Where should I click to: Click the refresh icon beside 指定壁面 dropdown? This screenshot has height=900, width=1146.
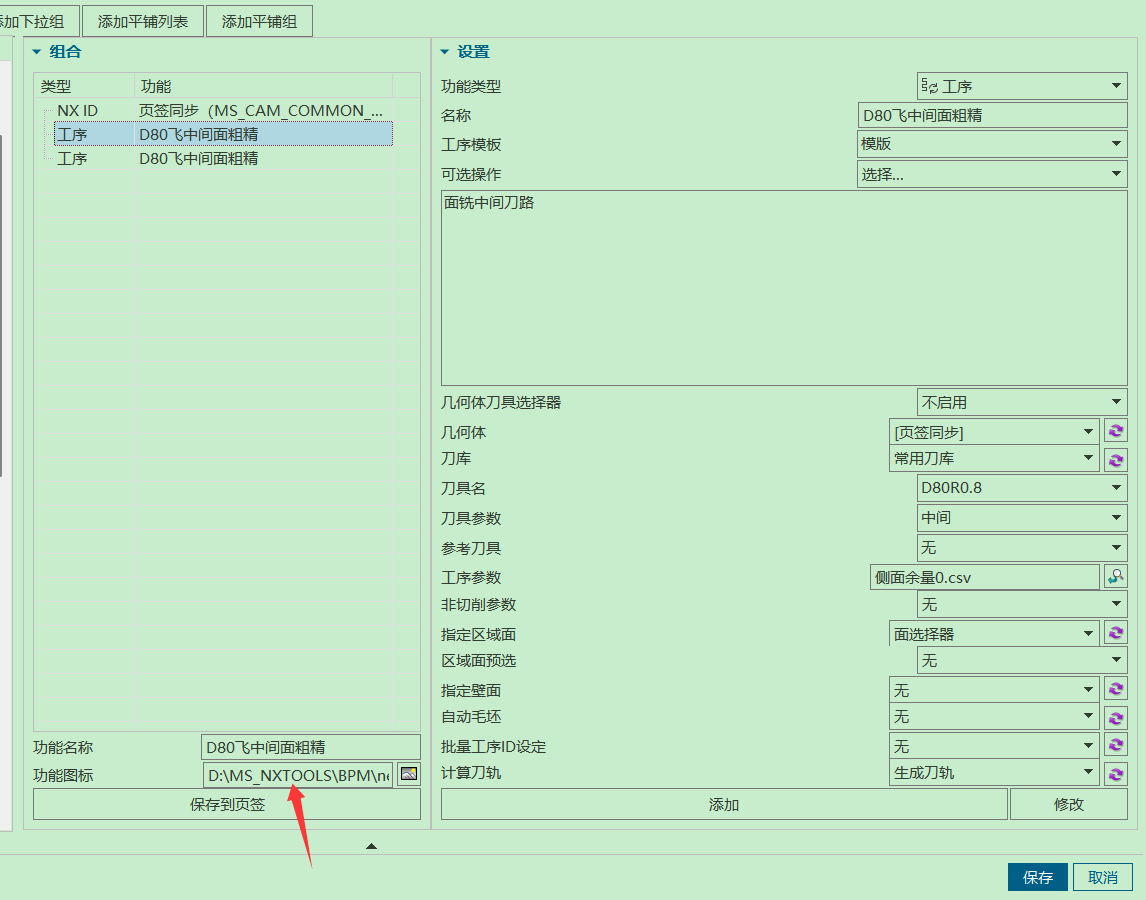pyautogui.click(x=1115, y=689)
